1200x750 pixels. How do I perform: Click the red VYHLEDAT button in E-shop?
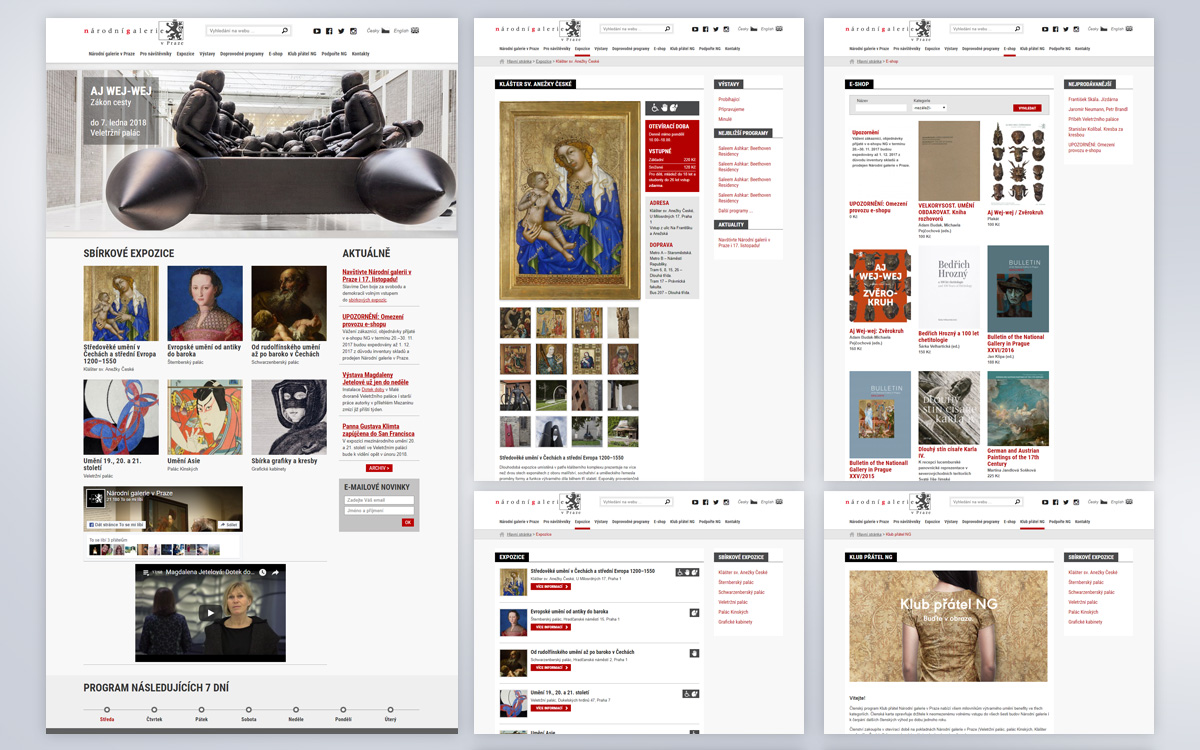click(x=1026, y=107)
